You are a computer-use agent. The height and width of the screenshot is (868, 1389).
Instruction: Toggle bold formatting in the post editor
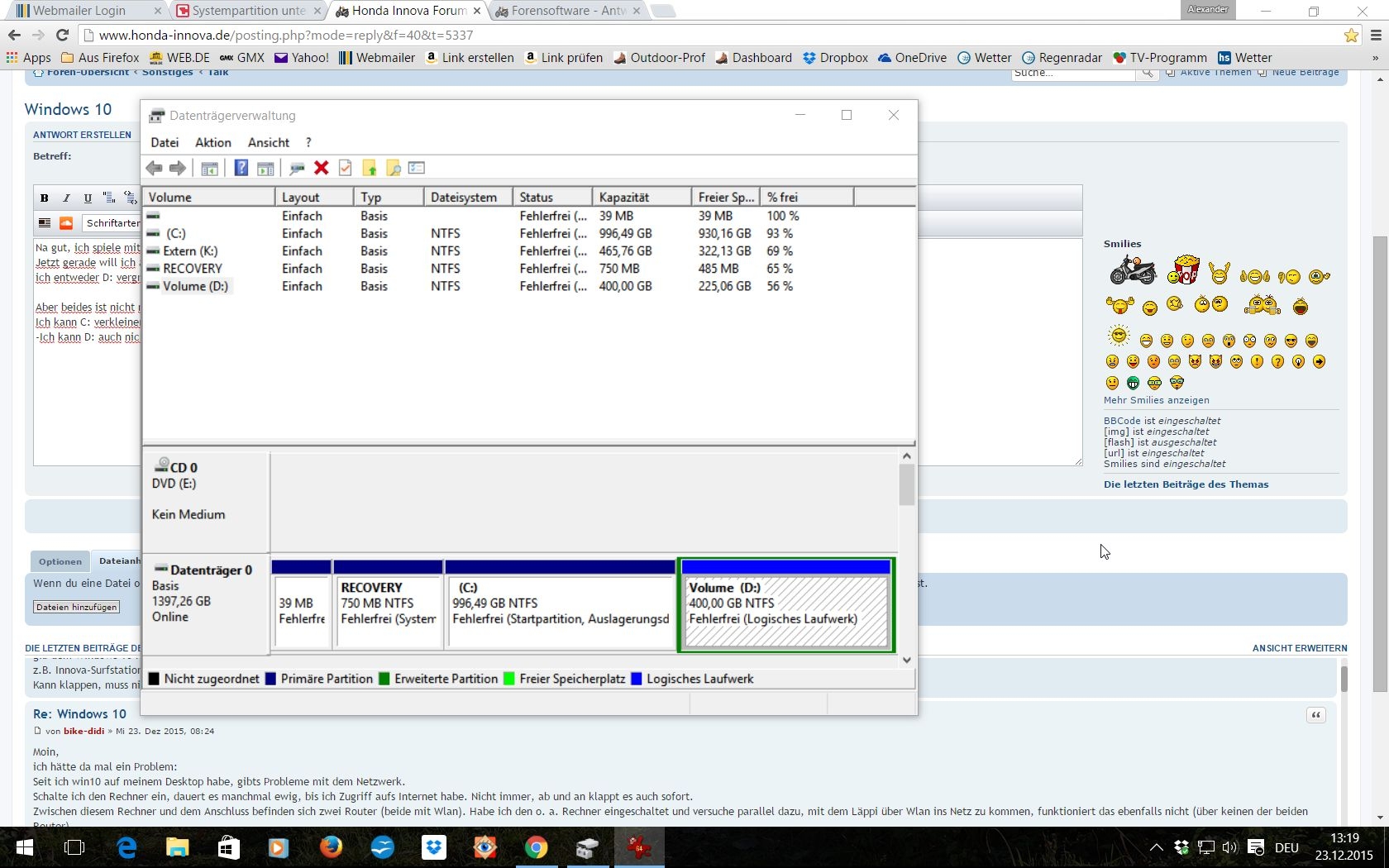pos(45,198)
